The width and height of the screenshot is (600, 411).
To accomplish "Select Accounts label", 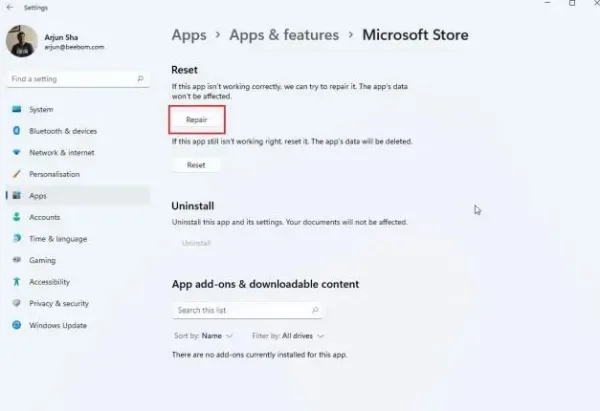I will click(44, 217).
